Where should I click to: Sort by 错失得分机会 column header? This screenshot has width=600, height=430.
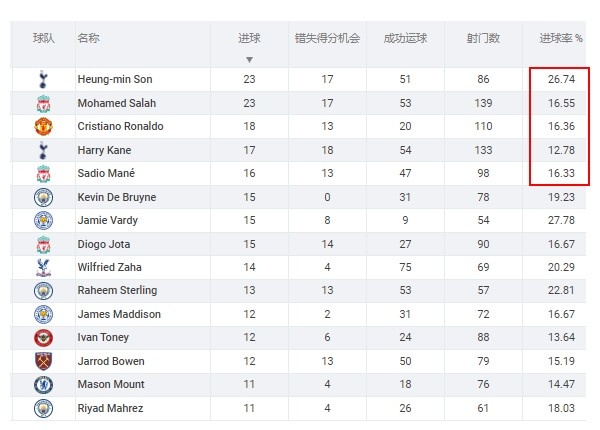(x=327, y=38)
